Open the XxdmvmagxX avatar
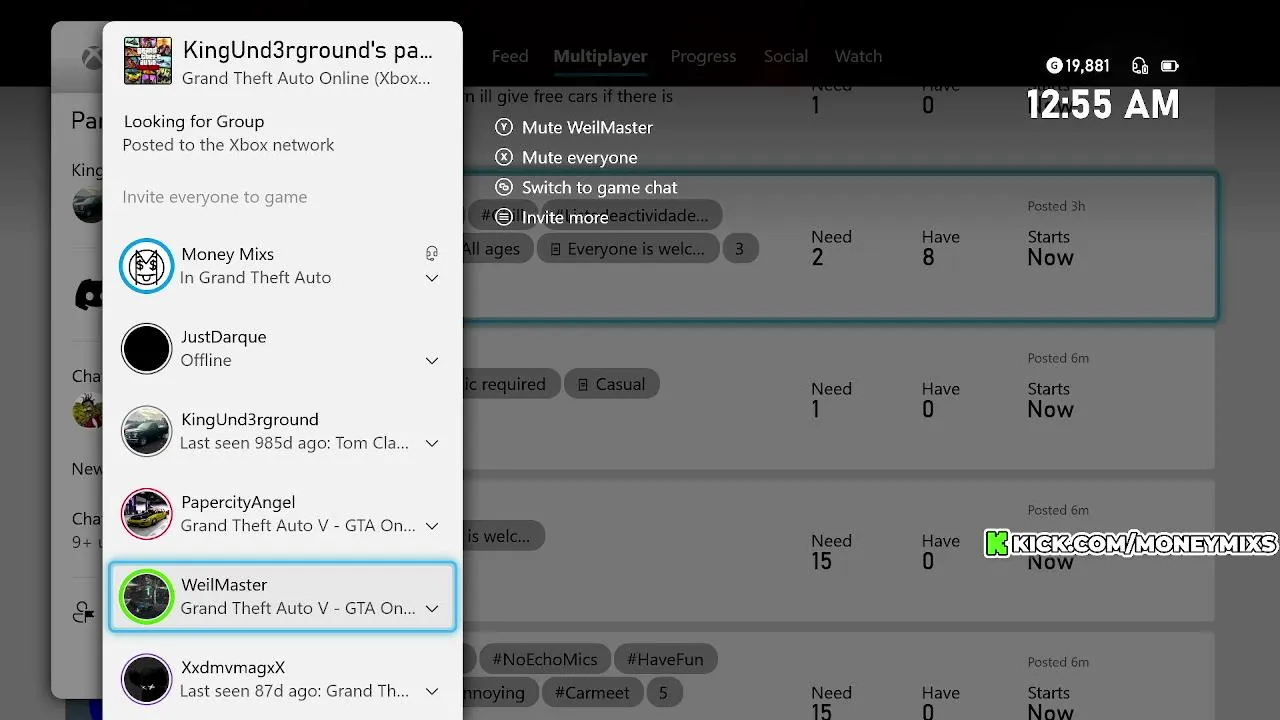This screenshot has height=720, width=1280. pyautogui.click(x=147, y=680)
